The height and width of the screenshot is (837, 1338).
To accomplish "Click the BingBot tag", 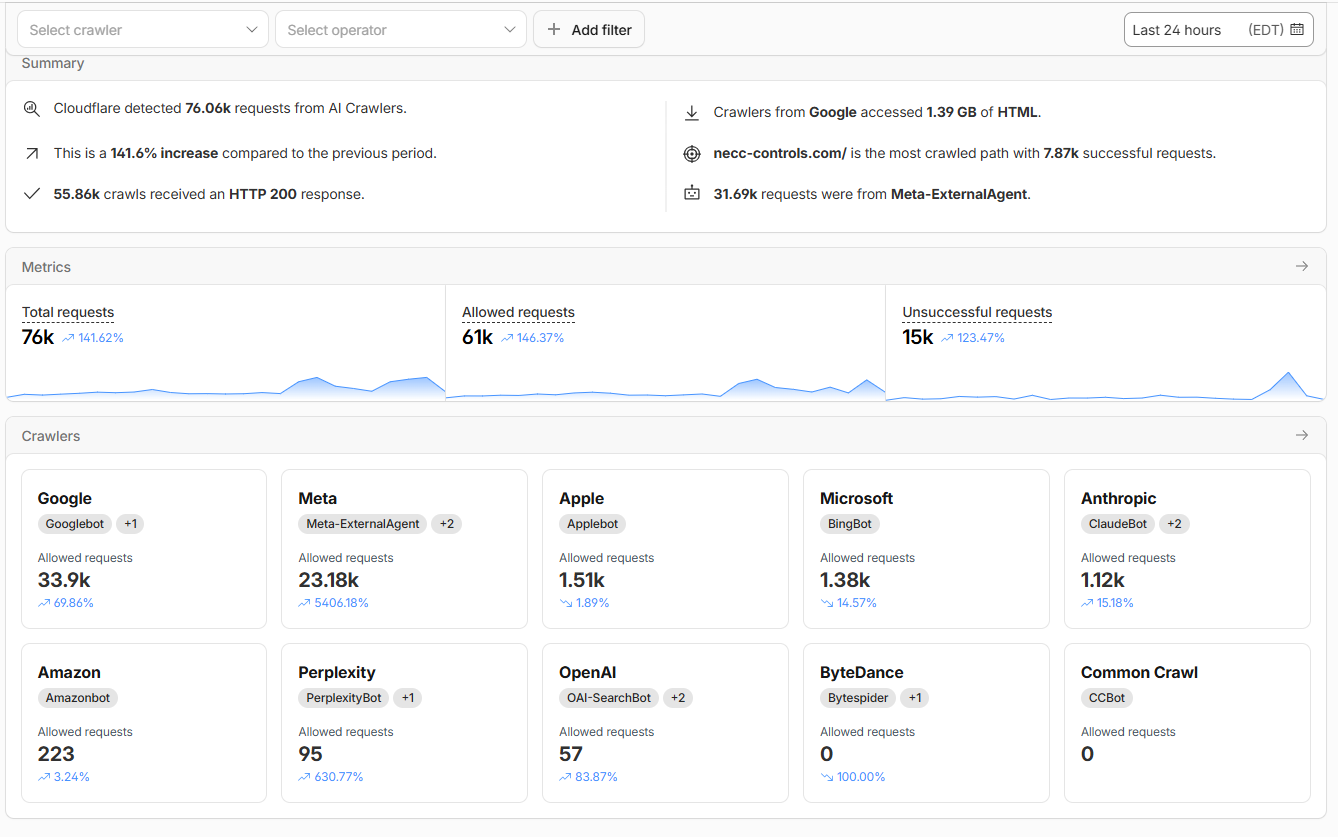I will tap(850, 524).
